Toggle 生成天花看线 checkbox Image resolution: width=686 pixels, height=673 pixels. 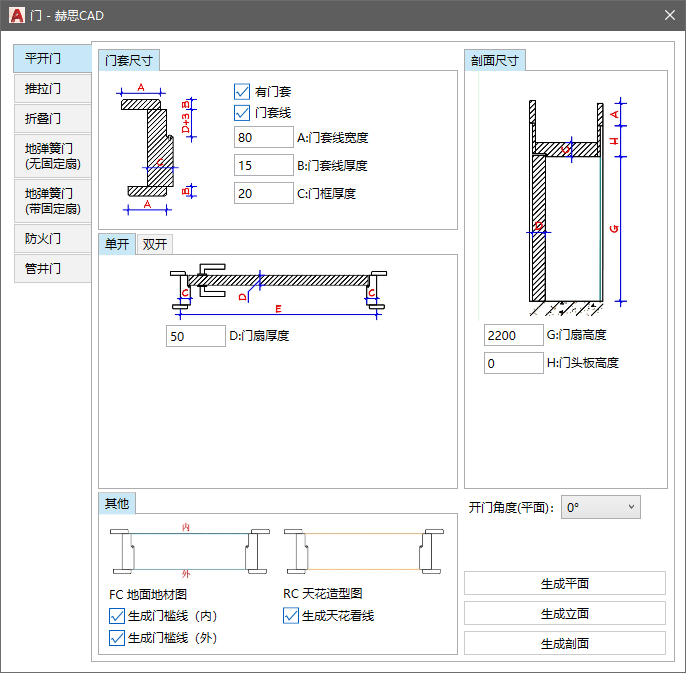pos(291,616)
